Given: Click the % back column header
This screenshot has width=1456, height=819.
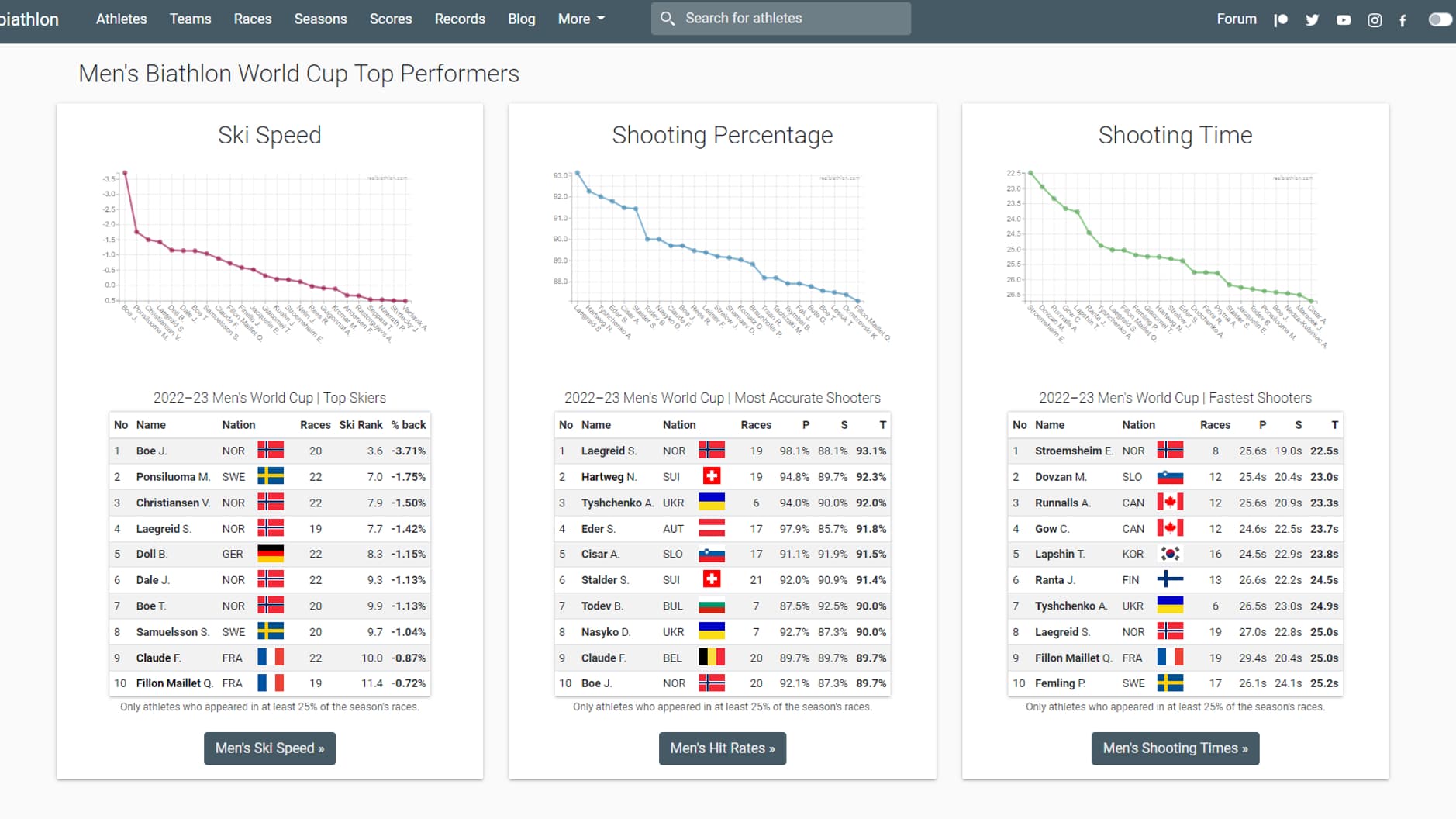Looking at the screenshot, I should 409,425.
